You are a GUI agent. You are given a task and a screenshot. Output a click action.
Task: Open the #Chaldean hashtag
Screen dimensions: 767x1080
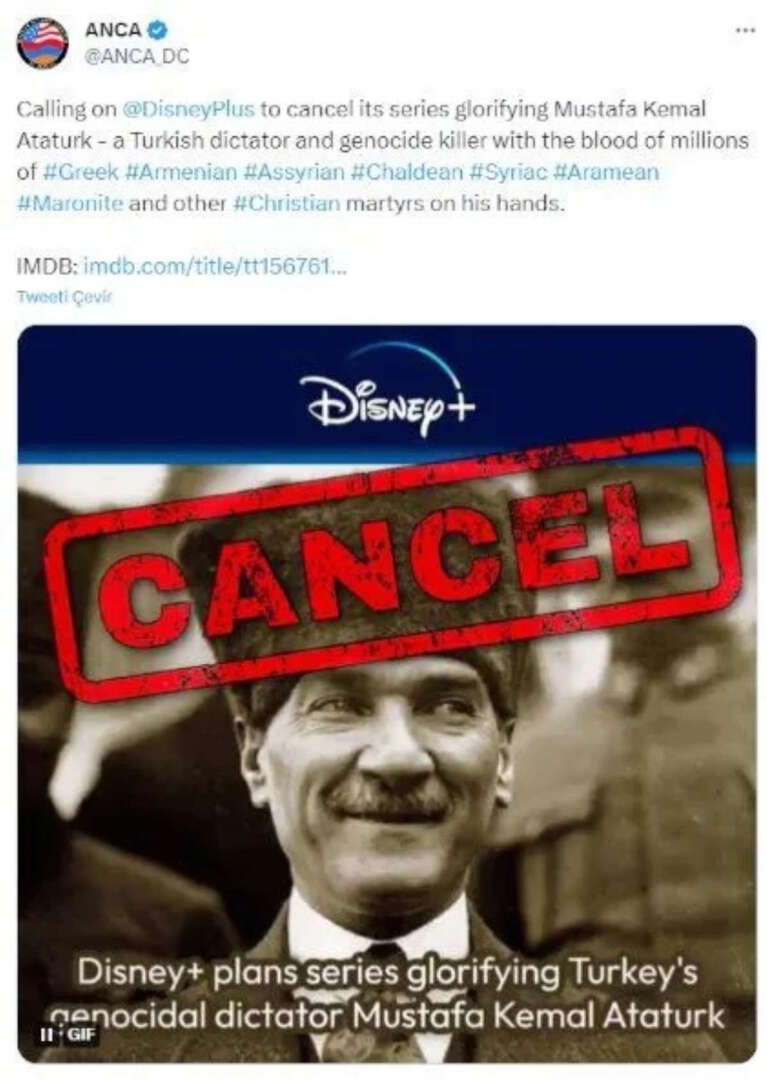(x=407, y=172)
